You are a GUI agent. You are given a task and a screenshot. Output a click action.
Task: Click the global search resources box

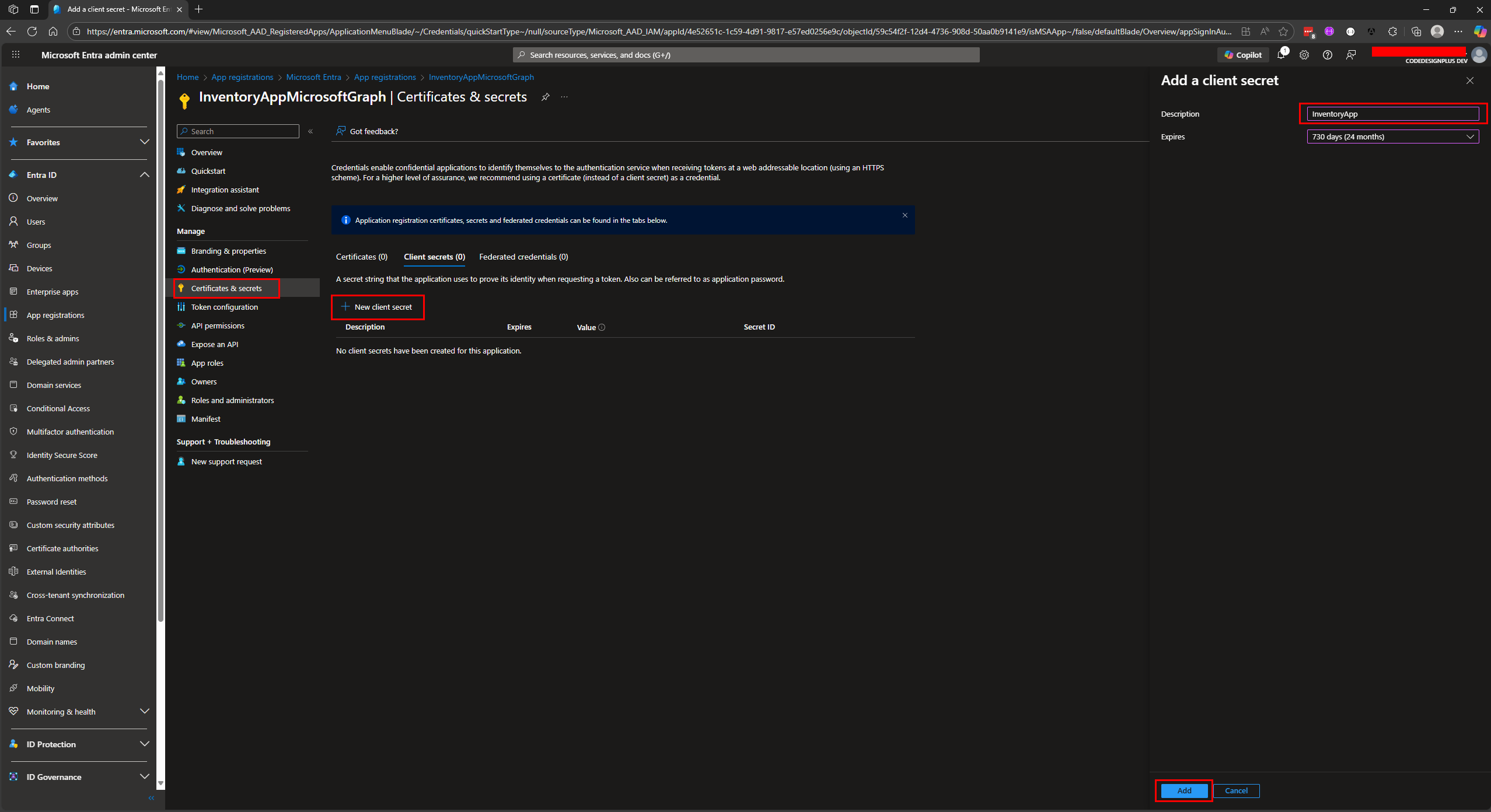(x=746, y=55)
